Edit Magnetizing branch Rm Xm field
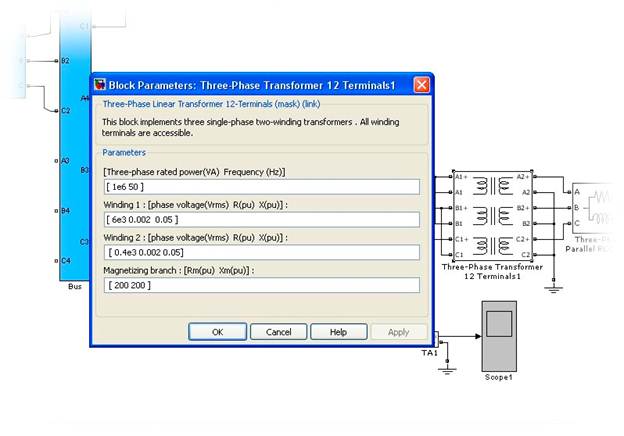624x436 pixels. tap(261, 285)
